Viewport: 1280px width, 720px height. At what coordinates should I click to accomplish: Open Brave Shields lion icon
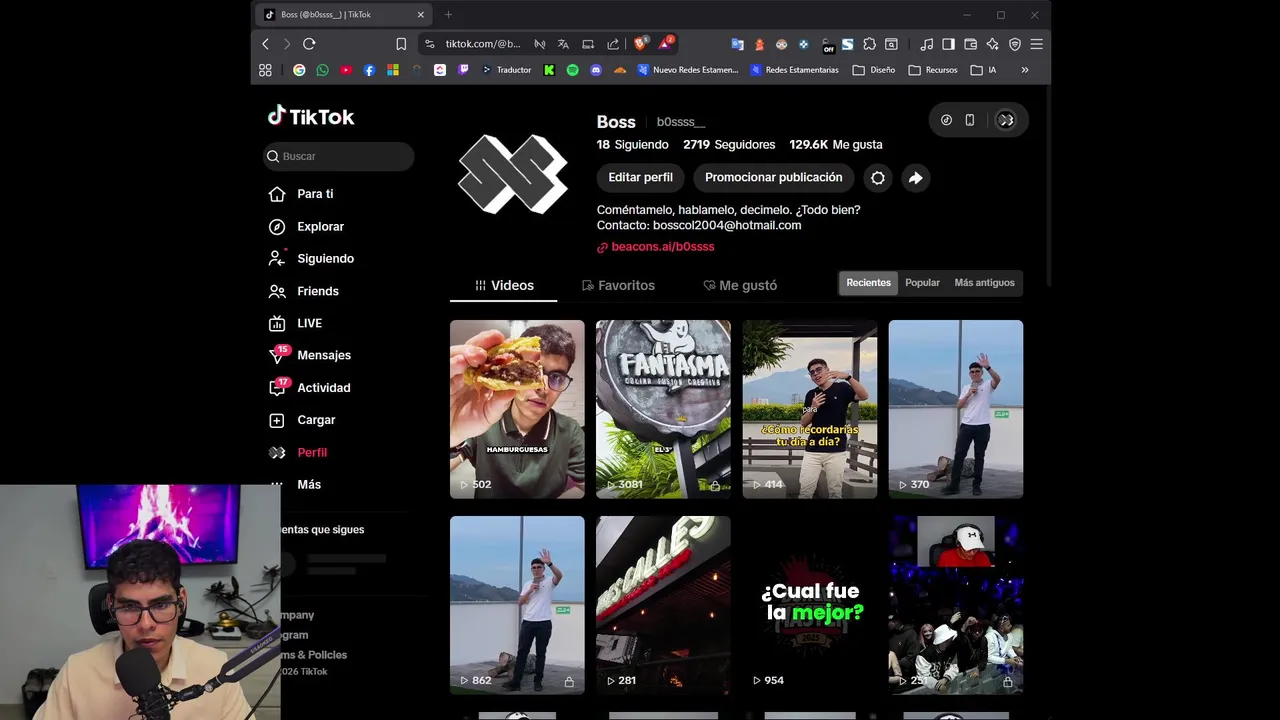pos(640,44)
